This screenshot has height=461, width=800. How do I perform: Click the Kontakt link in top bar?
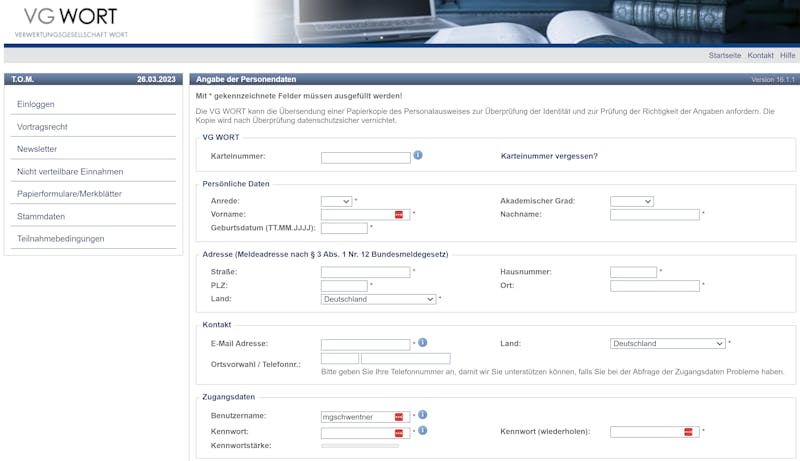(x=760, y=55)
